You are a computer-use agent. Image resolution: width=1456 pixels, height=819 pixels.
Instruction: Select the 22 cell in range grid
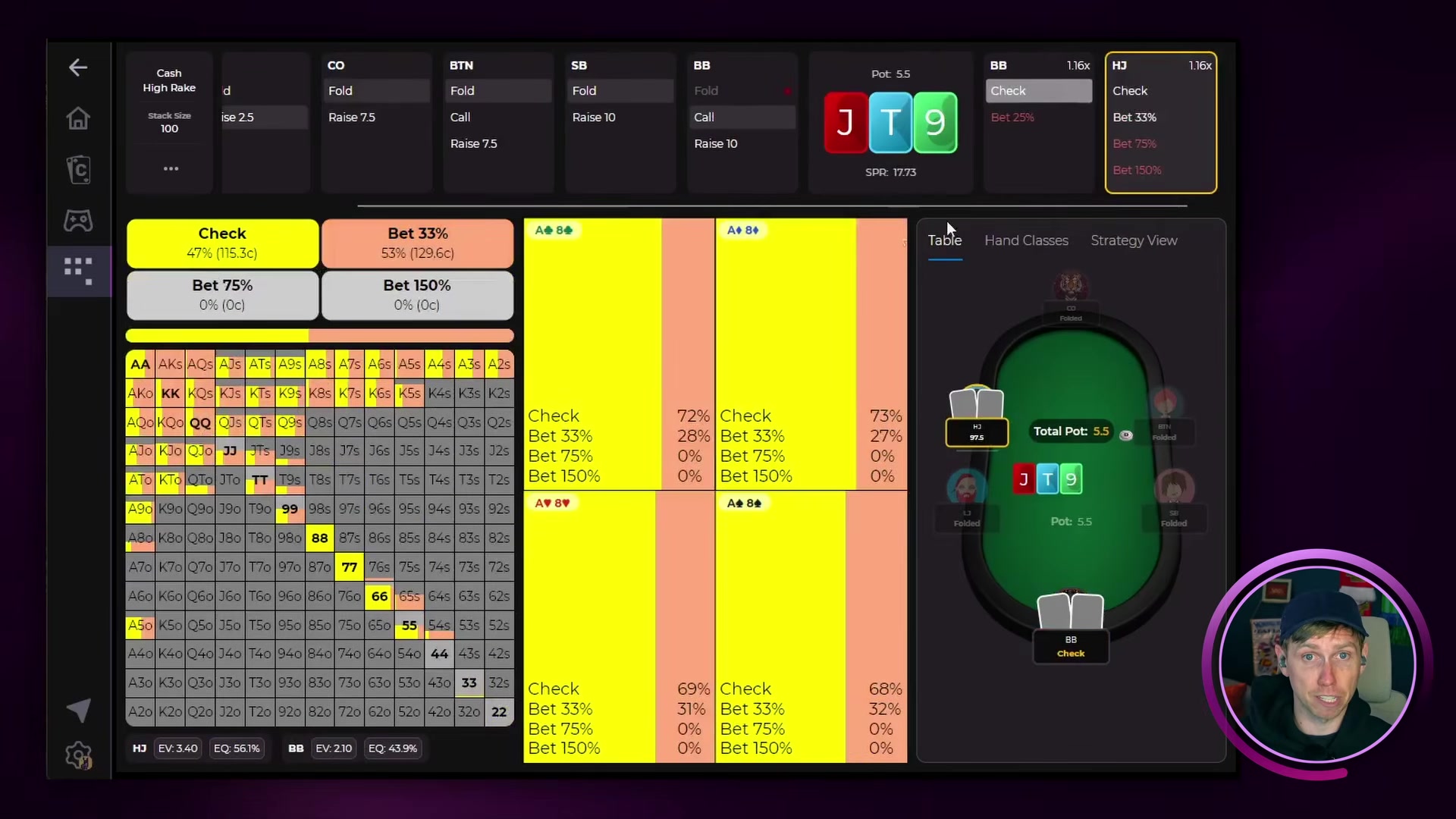click(499, 712)
